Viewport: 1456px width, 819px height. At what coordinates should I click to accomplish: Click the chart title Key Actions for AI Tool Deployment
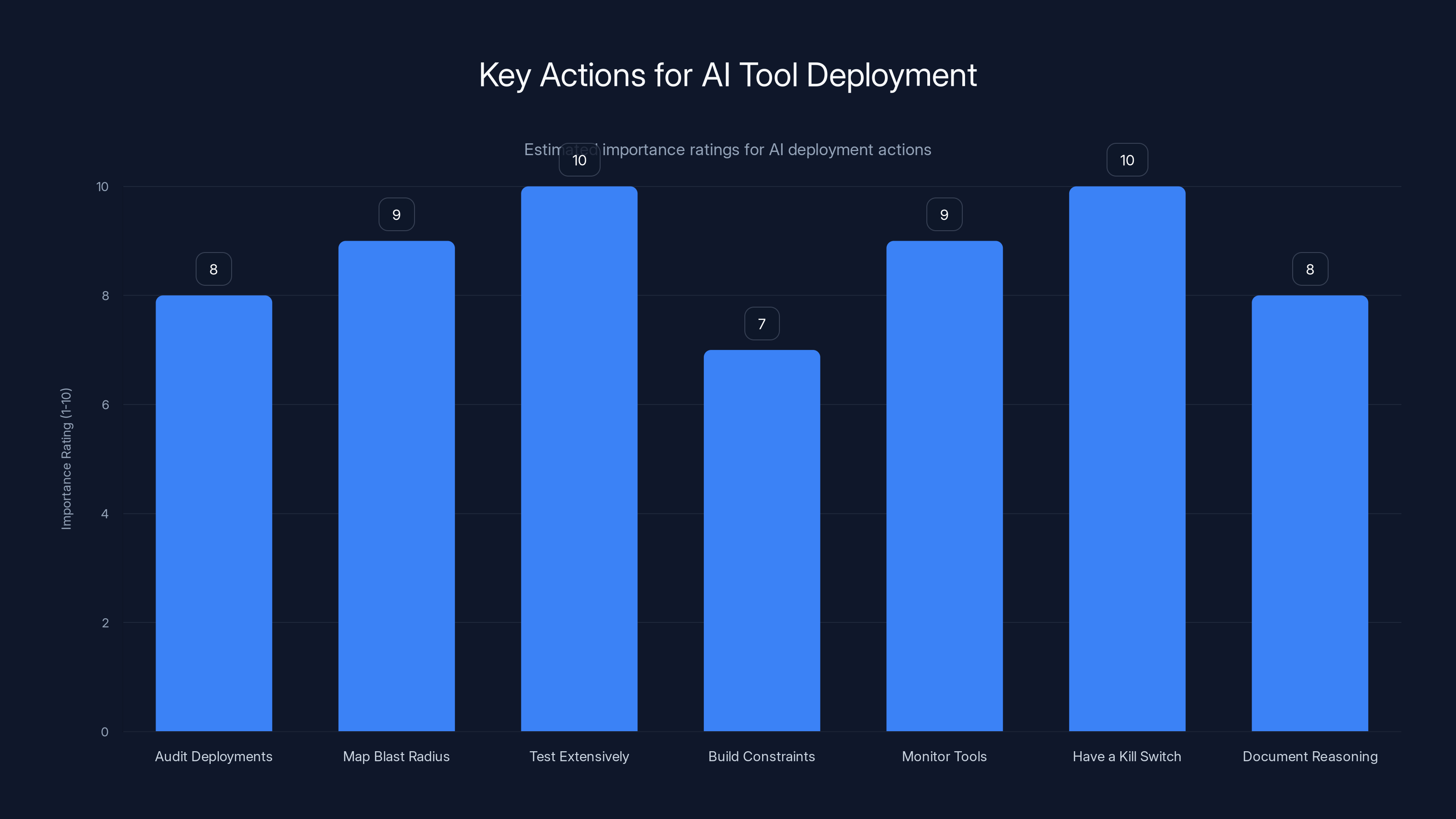pyautogui.click(x=728, y=74)
